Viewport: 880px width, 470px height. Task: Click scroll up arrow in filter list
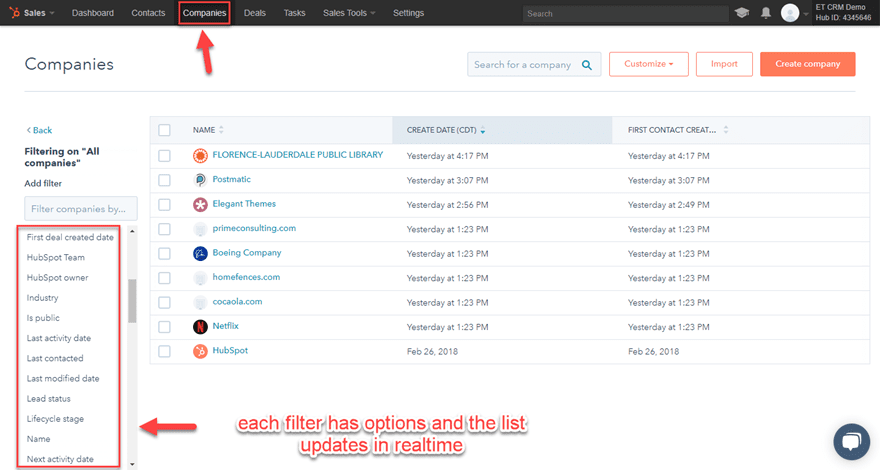[132, 231]
